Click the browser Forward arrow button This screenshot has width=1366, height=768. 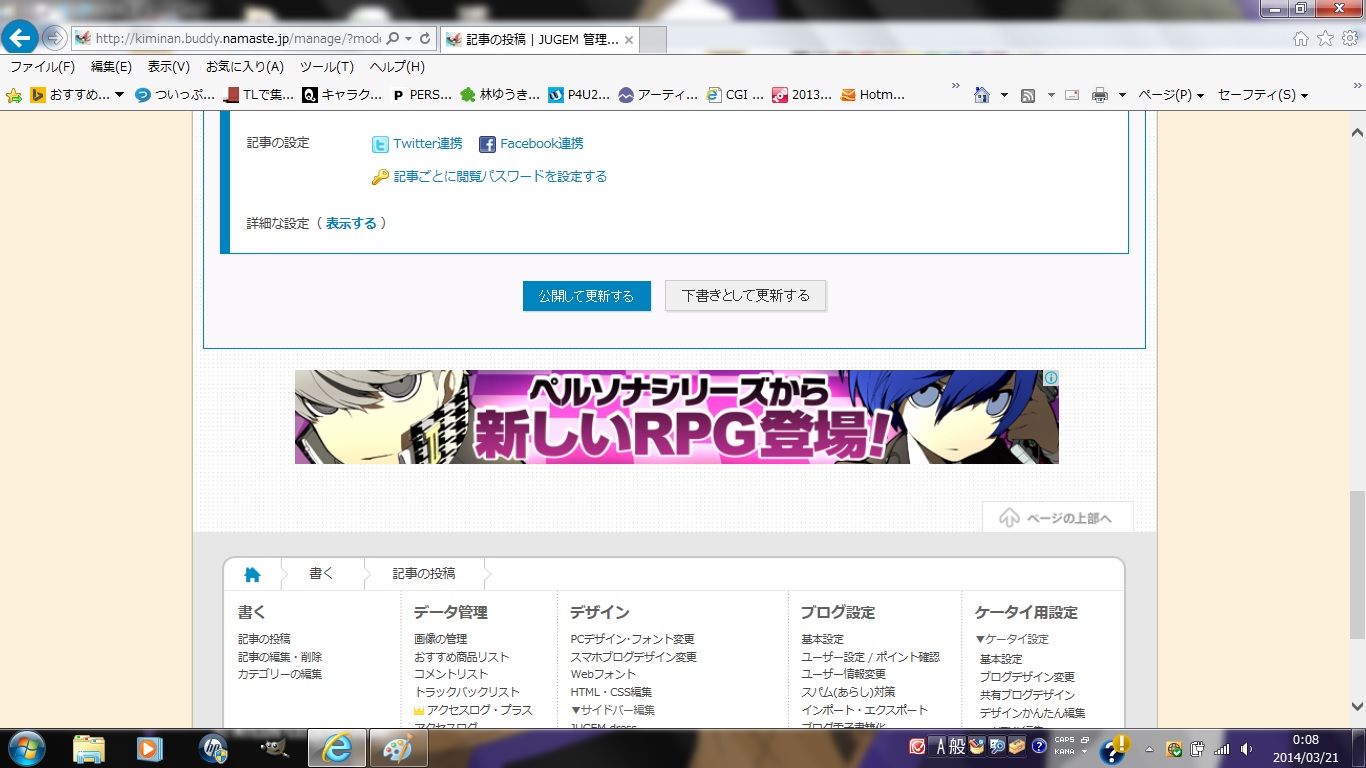[53, 38]
